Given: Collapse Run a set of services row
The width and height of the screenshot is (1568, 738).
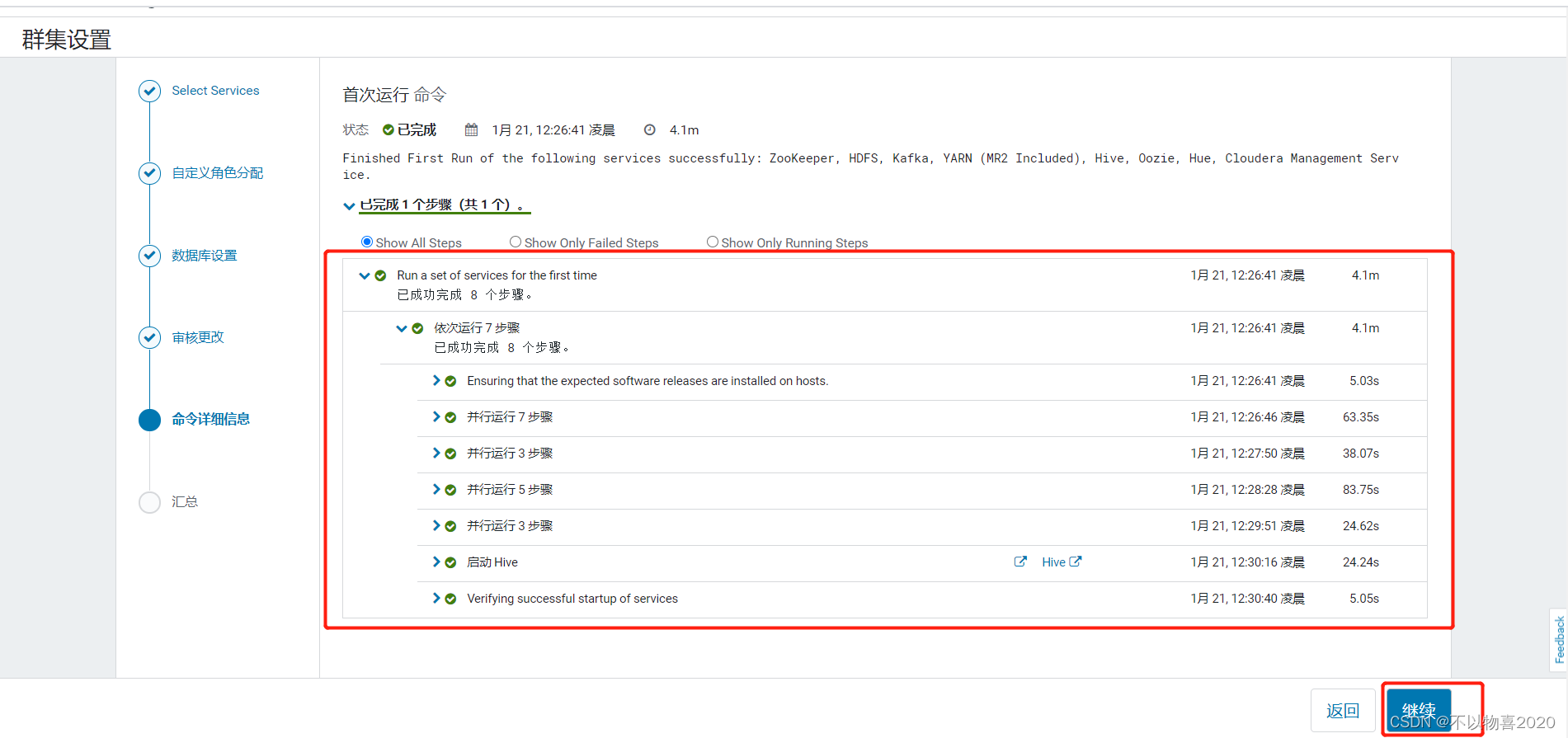Looking at the screenshot, I should point(364,275).
